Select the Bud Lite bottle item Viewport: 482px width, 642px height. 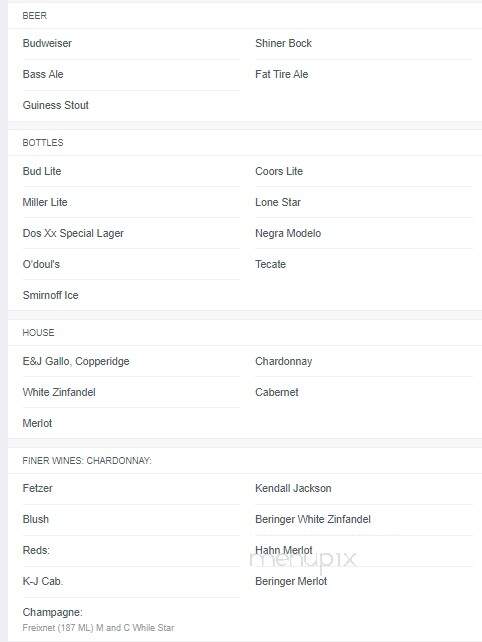(x=42, y=171)
